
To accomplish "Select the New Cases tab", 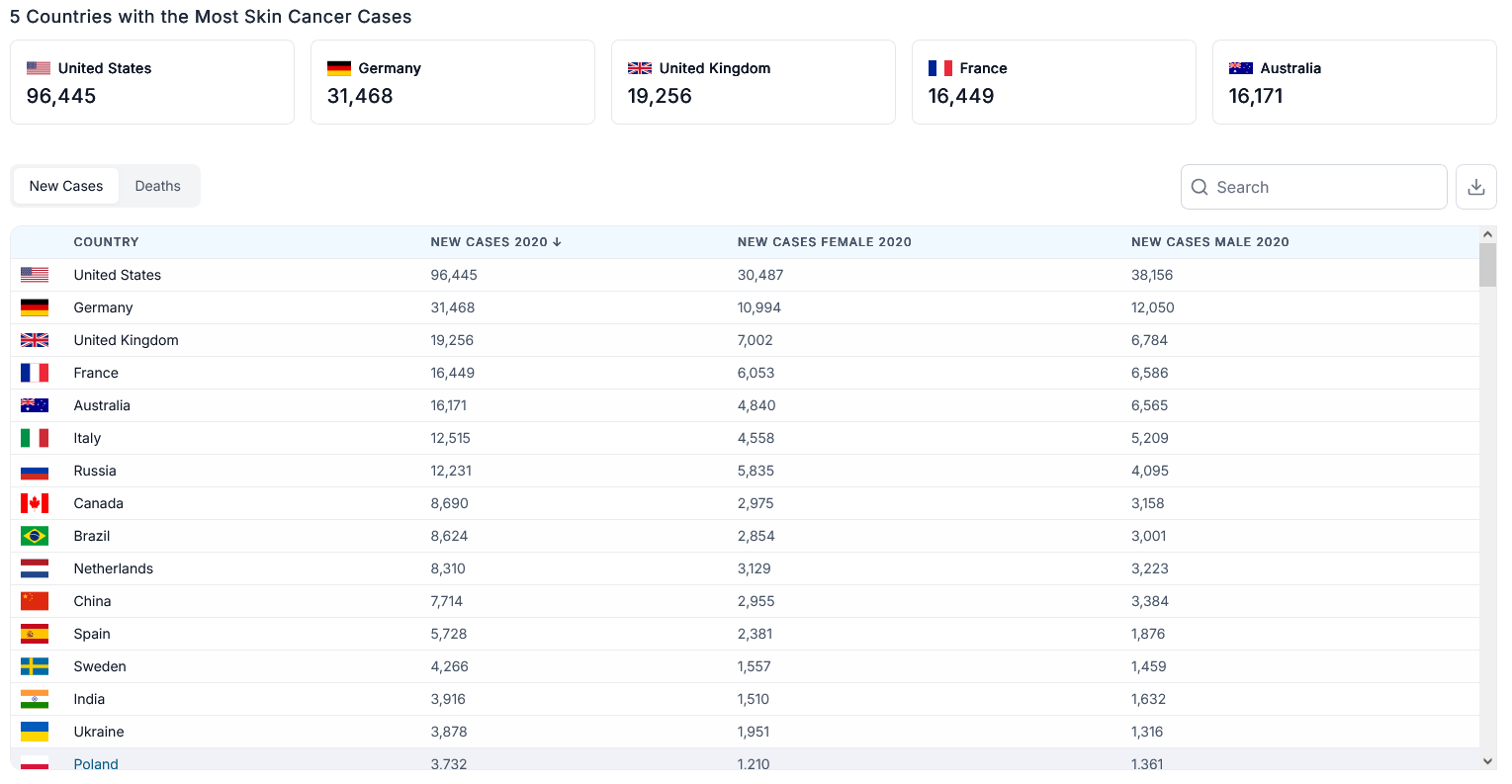I will 66,186.
